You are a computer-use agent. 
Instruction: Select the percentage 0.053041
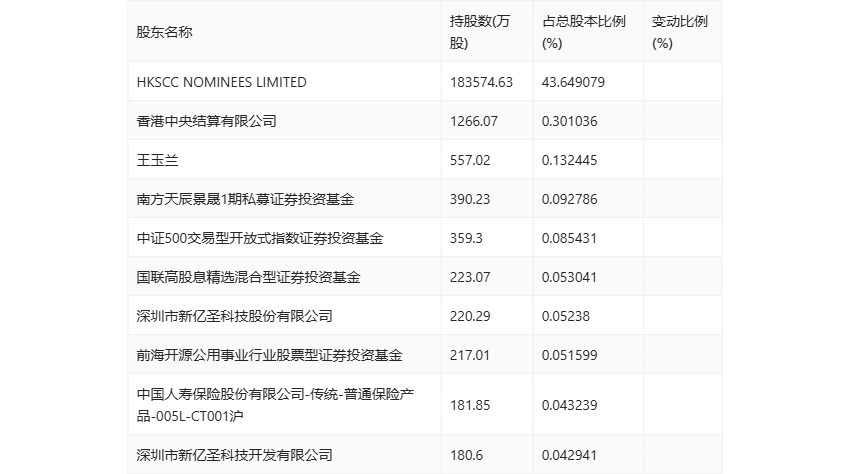point(569,277)
